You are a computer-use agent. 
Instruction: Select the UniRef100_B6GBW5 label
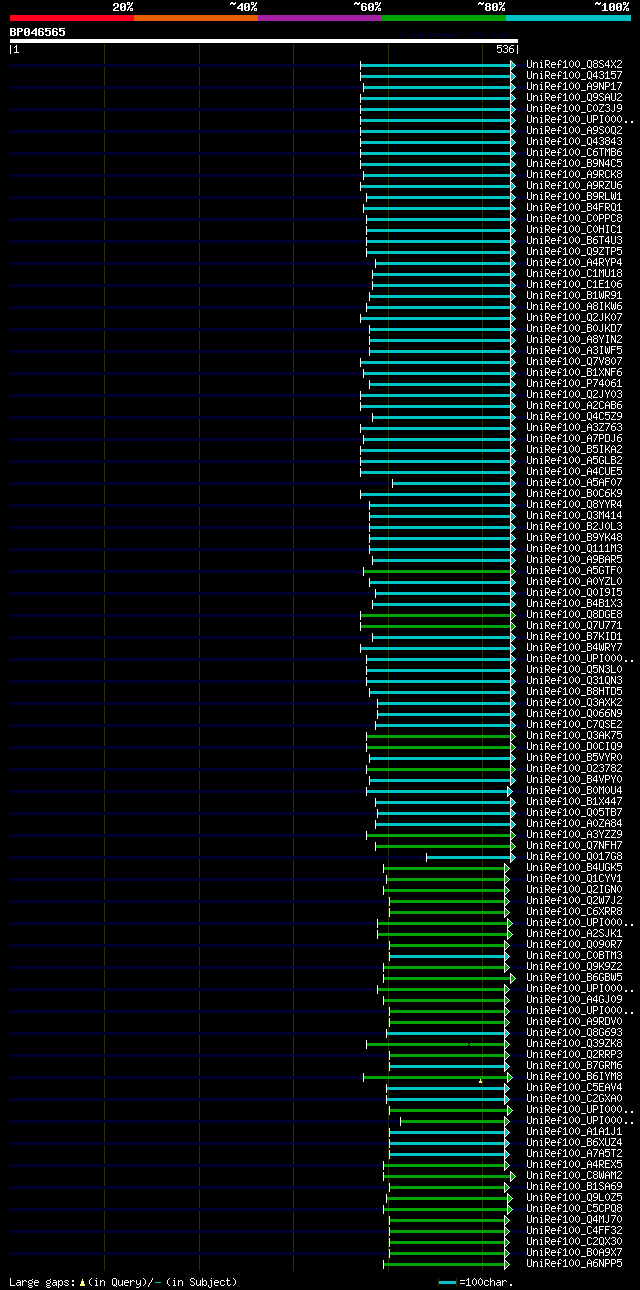point(574,977)
